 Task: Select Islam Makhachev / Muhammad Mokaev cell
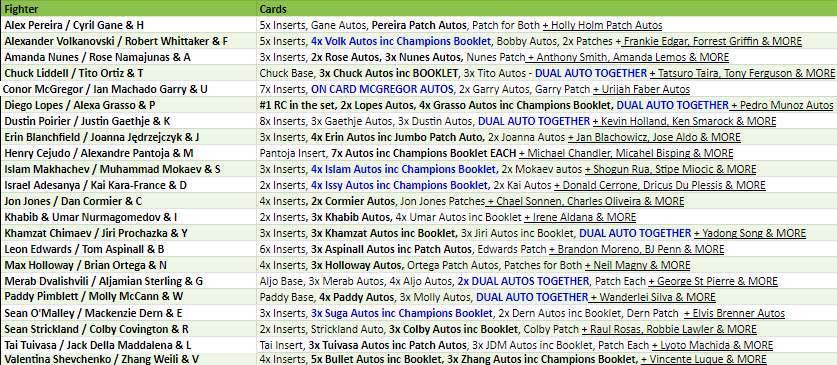coord(128,169)
